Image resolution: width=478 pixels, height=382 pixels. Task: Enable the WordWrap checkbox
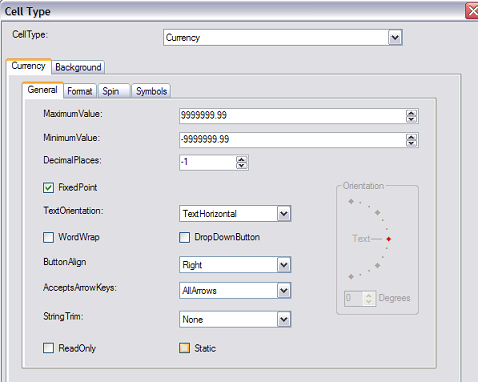48,237
